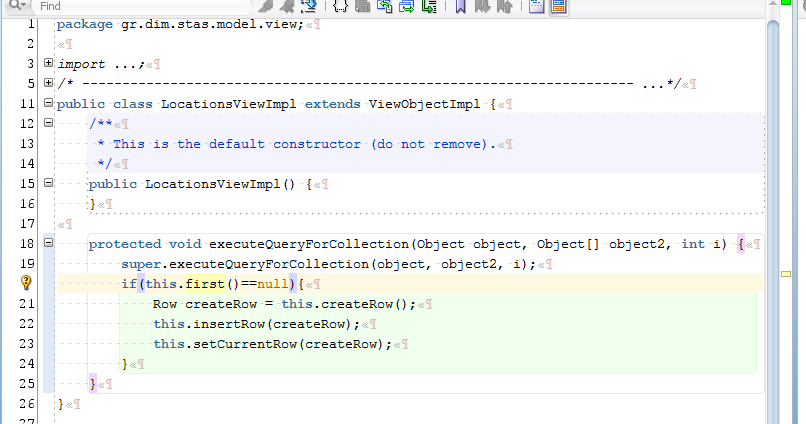The image size is (806, 424).
Task: Collapse the LocationsViewImpl constructor block
Action: click(48, 183)
